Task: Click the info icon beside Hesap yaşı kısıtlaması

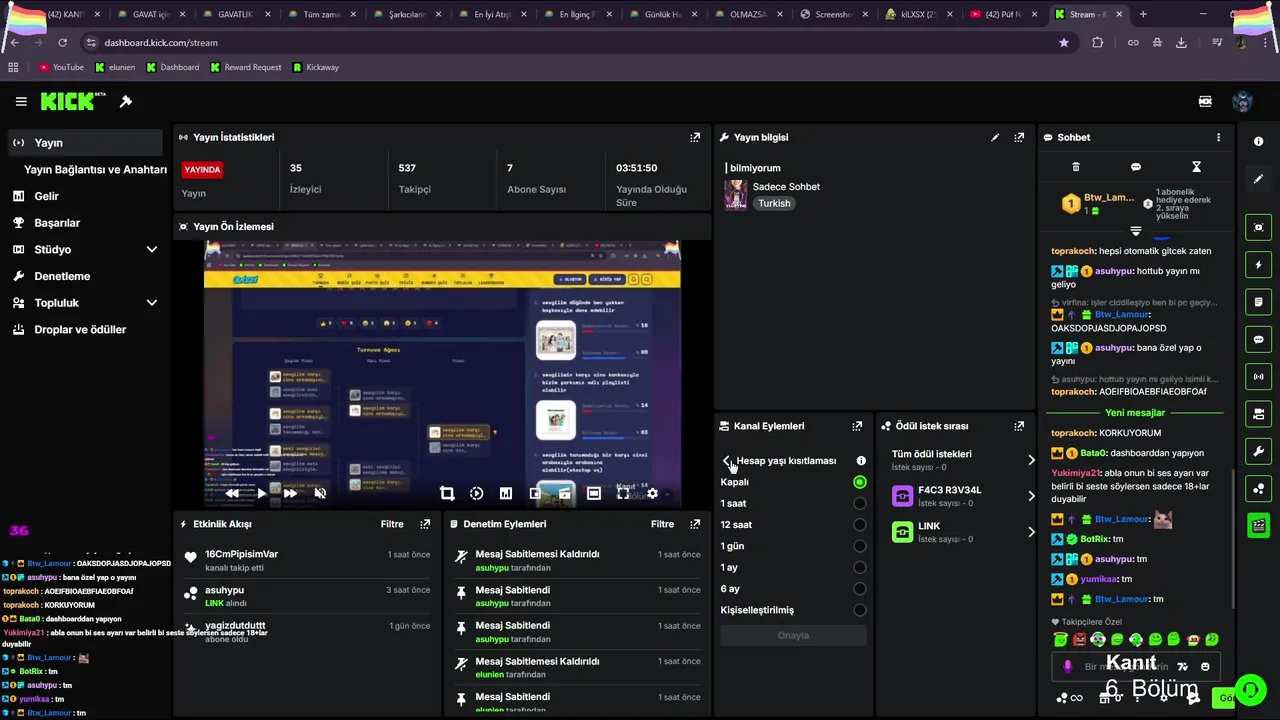Action: (x=861, y=461)
